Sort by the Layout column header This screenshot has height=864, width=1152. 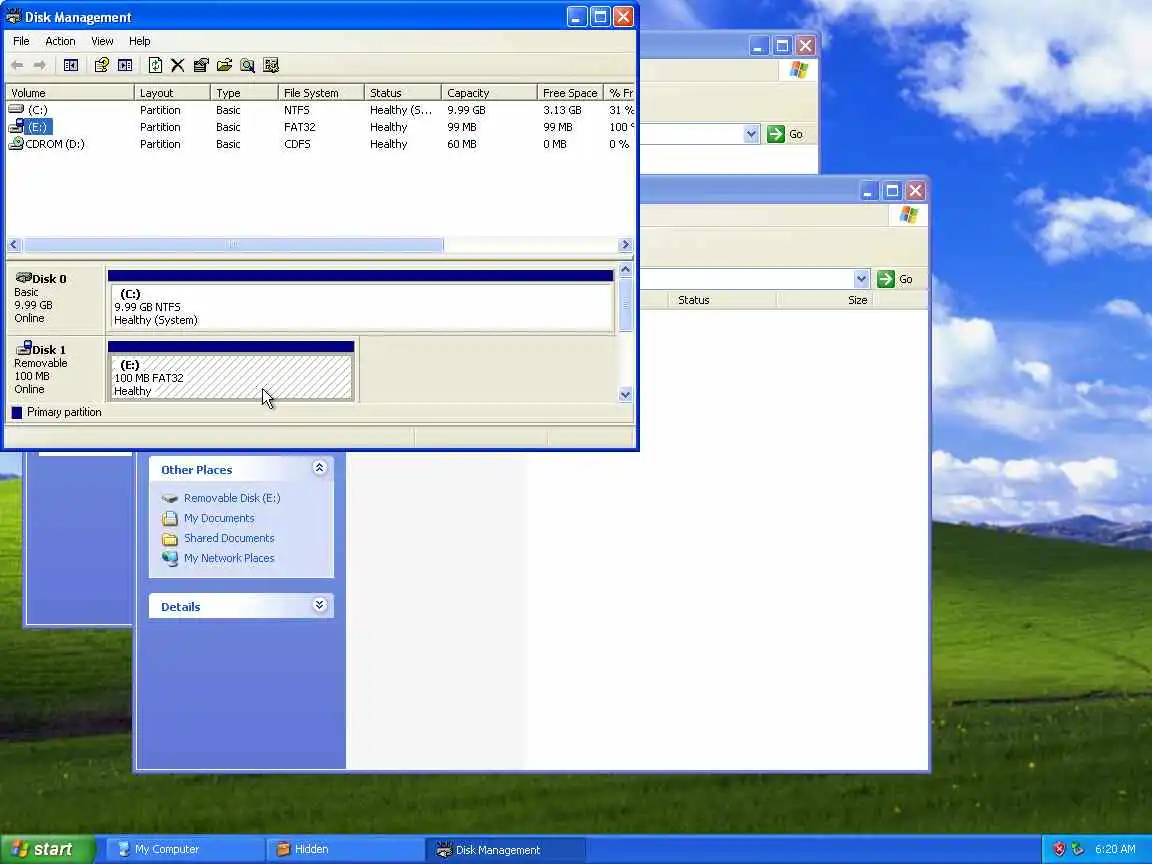[172, 93]
